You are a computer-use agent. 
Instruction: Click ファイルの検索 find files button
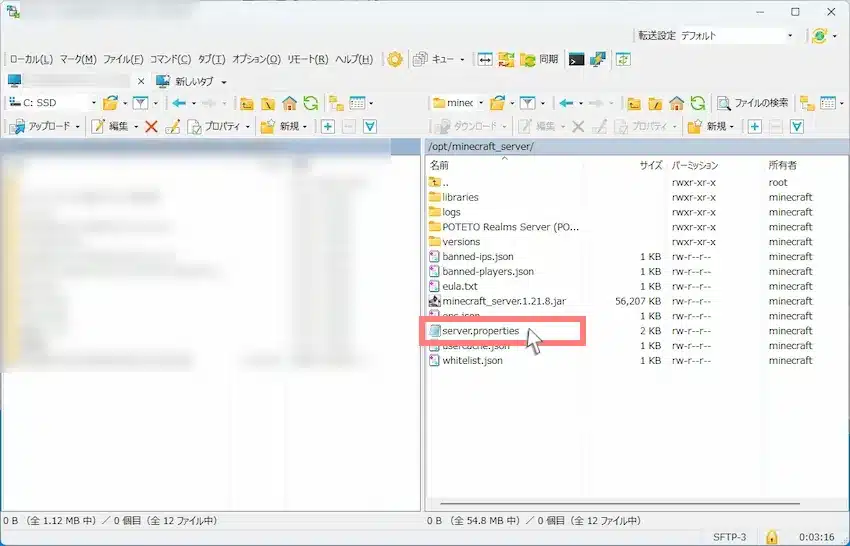click(752, 103)
